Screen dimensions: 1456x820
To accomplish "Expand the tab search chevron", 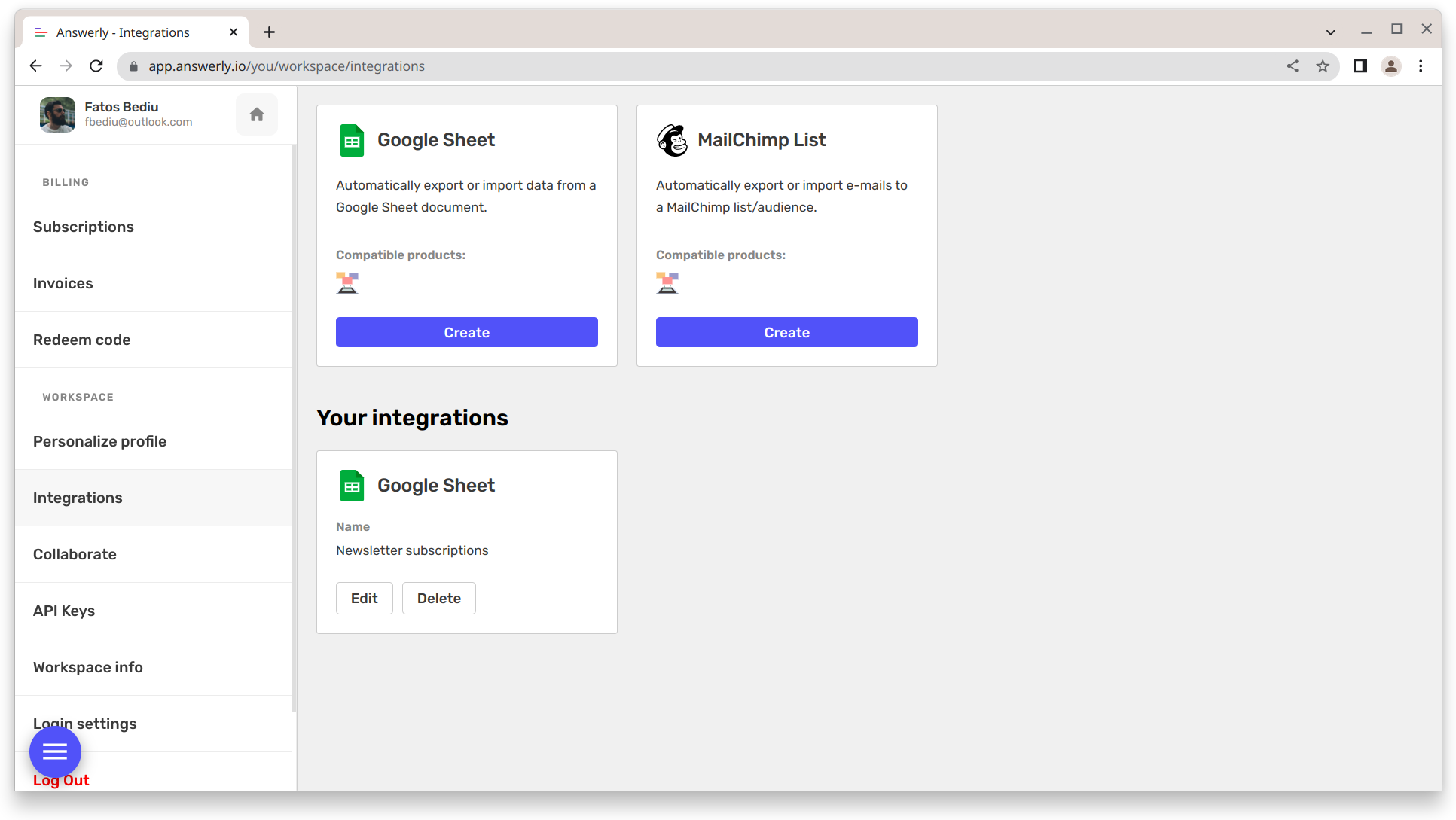I will pyautogui.click(x=1331, y=32).
